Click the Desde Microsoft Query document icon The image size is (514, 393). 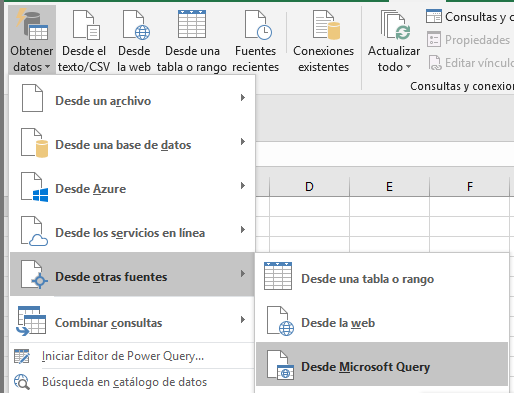[280, 365]
